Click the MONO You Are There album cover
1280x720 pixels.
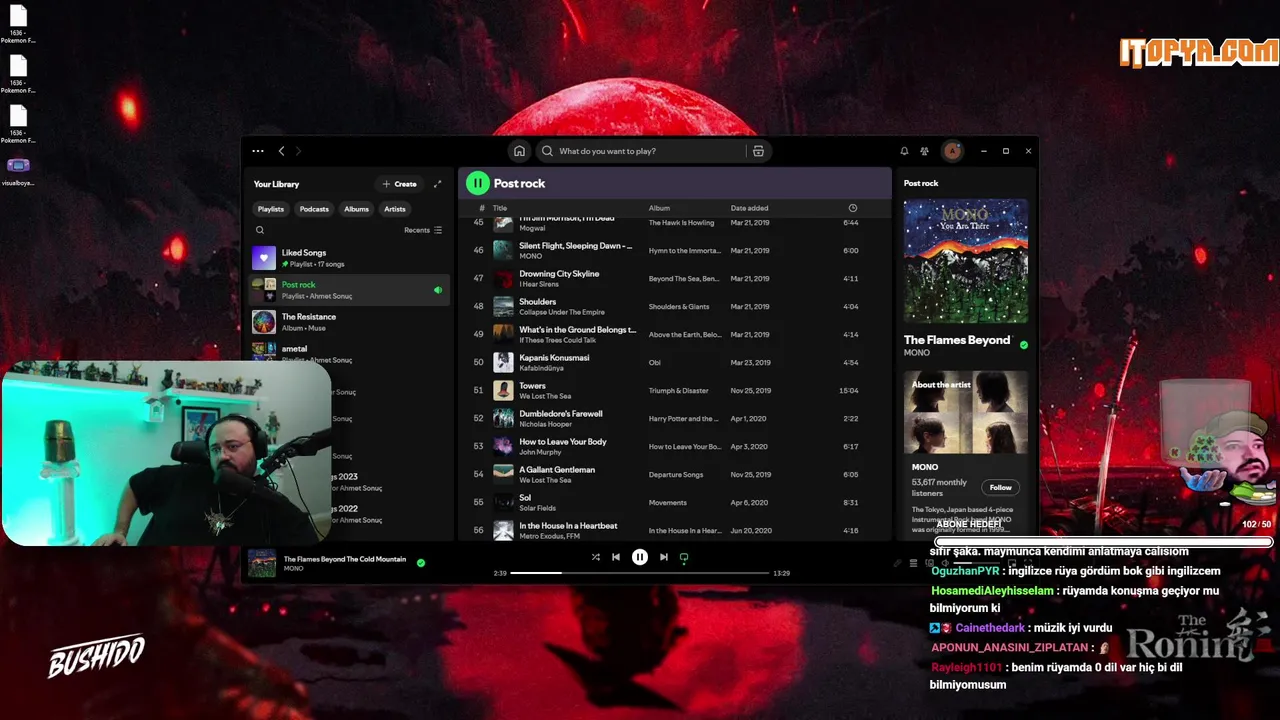tap(966, 261)
